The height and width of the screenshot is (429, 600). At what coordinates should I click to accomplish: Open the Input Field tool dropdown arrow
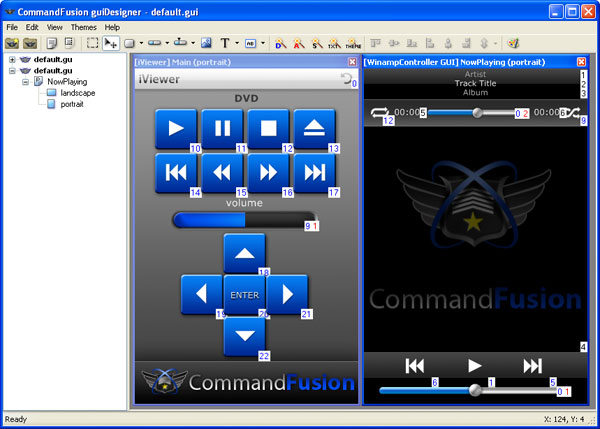(263, 43)
